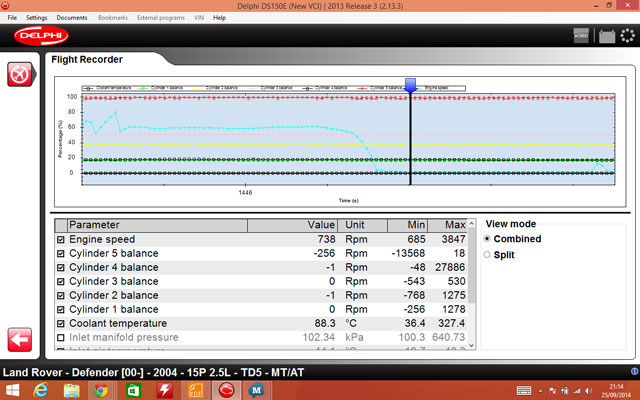Click the Max value 27886
This screenshot has height=400, width=640.
(x=450, y=267)
